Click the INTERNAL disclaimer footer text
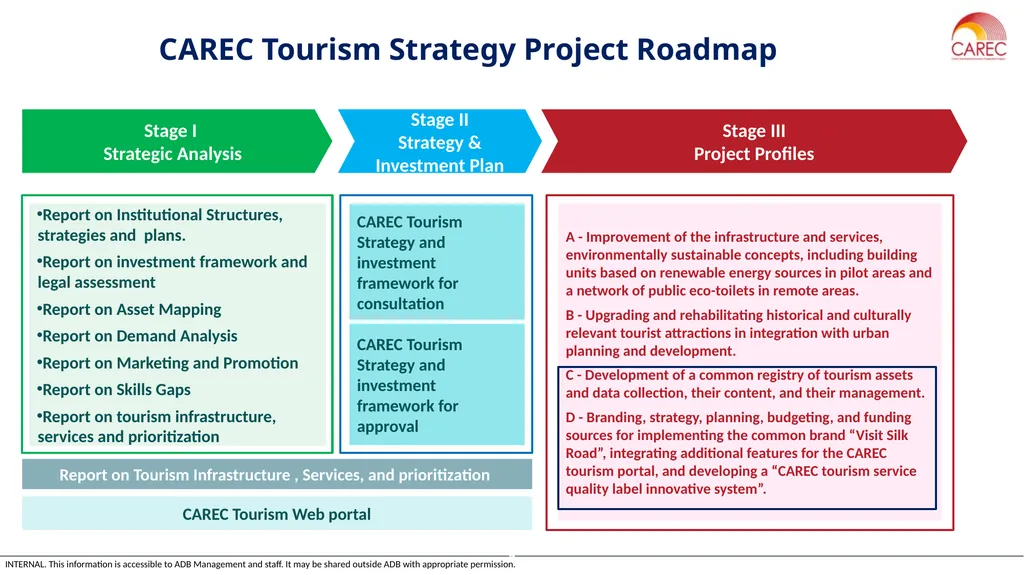The width and height of the screenshot is (1024, 575). (x=260, y=564)
